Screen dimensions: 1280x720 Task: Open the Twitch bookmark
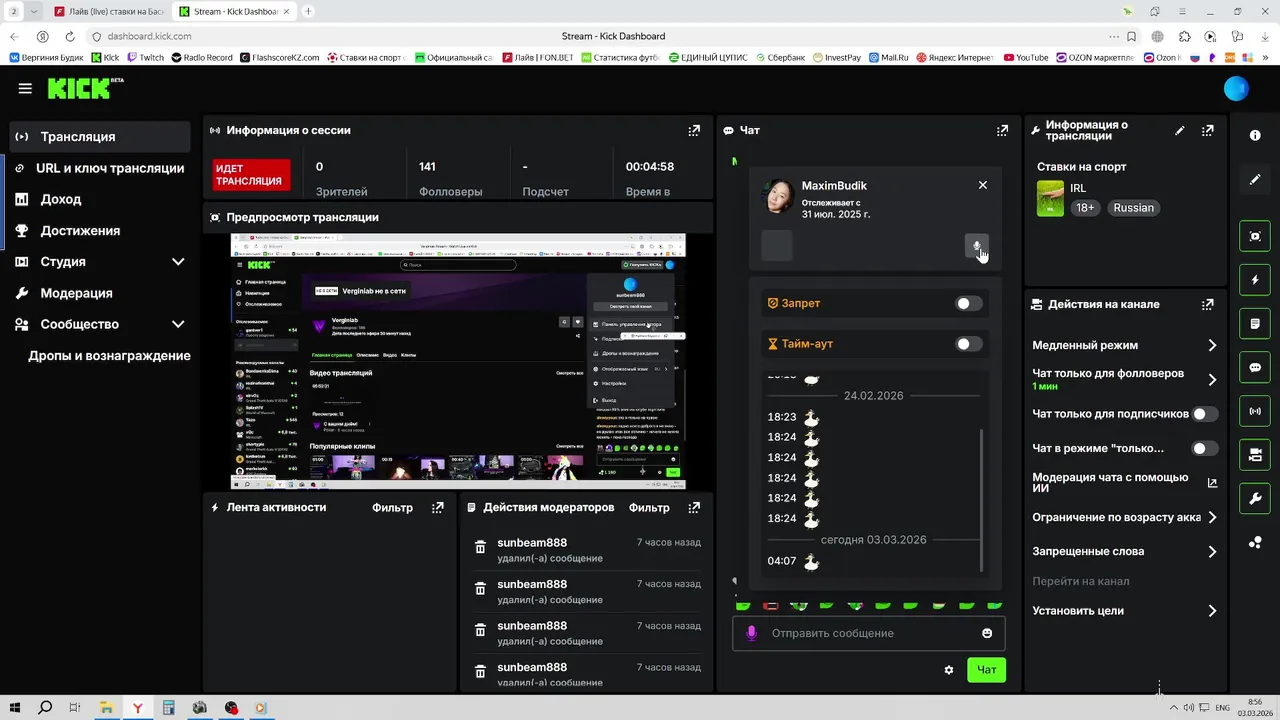click(146, 58)
